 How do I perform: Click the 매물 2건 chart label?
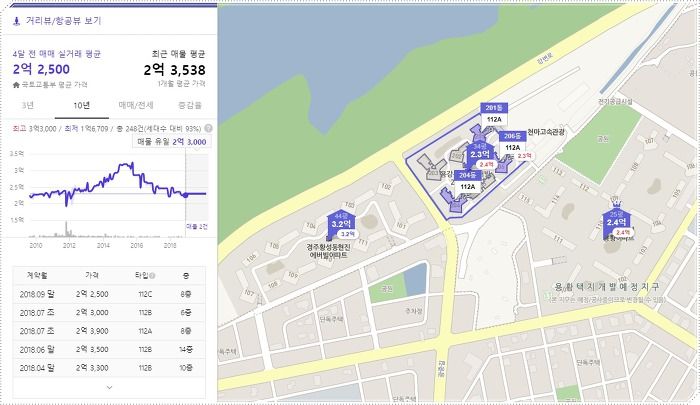coord(196,226)
